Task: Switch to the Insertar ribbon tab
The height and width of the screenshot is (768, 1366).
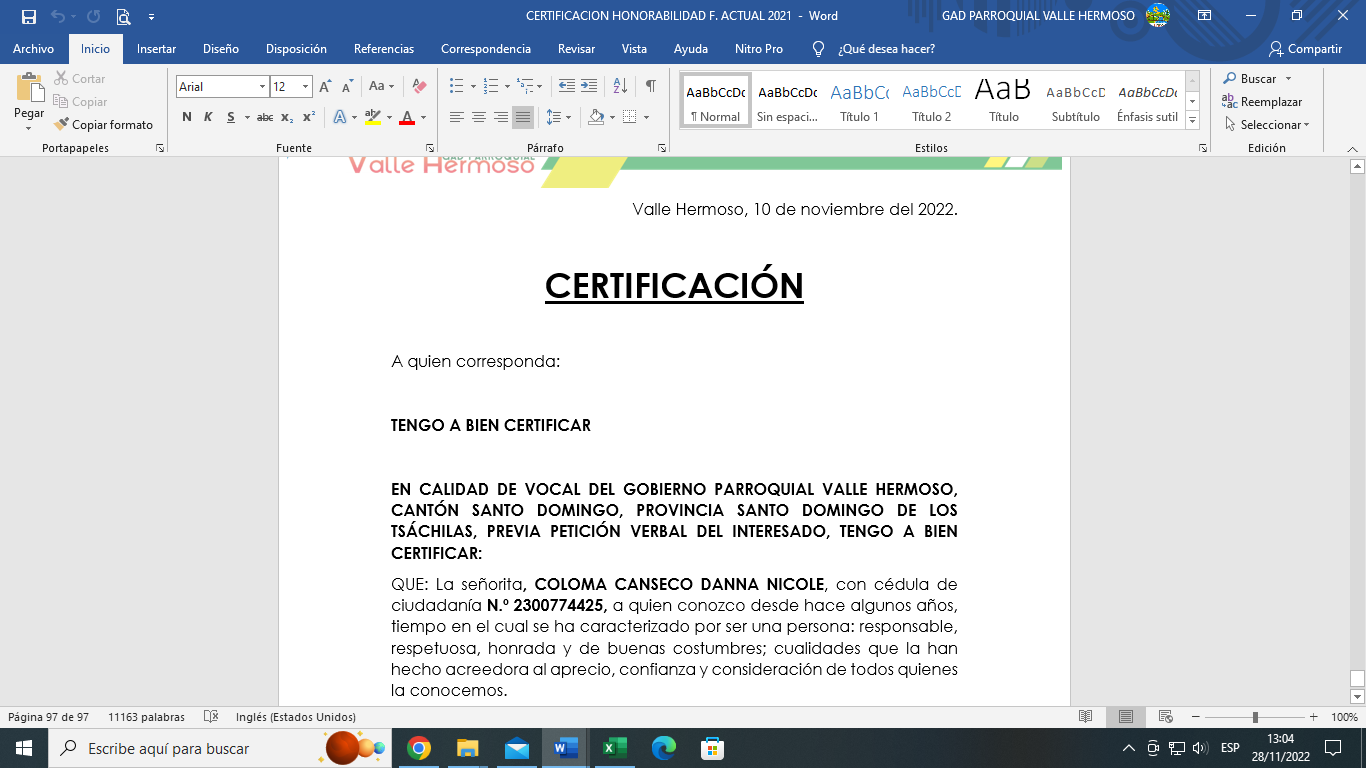Action: [x=156, y=49]
